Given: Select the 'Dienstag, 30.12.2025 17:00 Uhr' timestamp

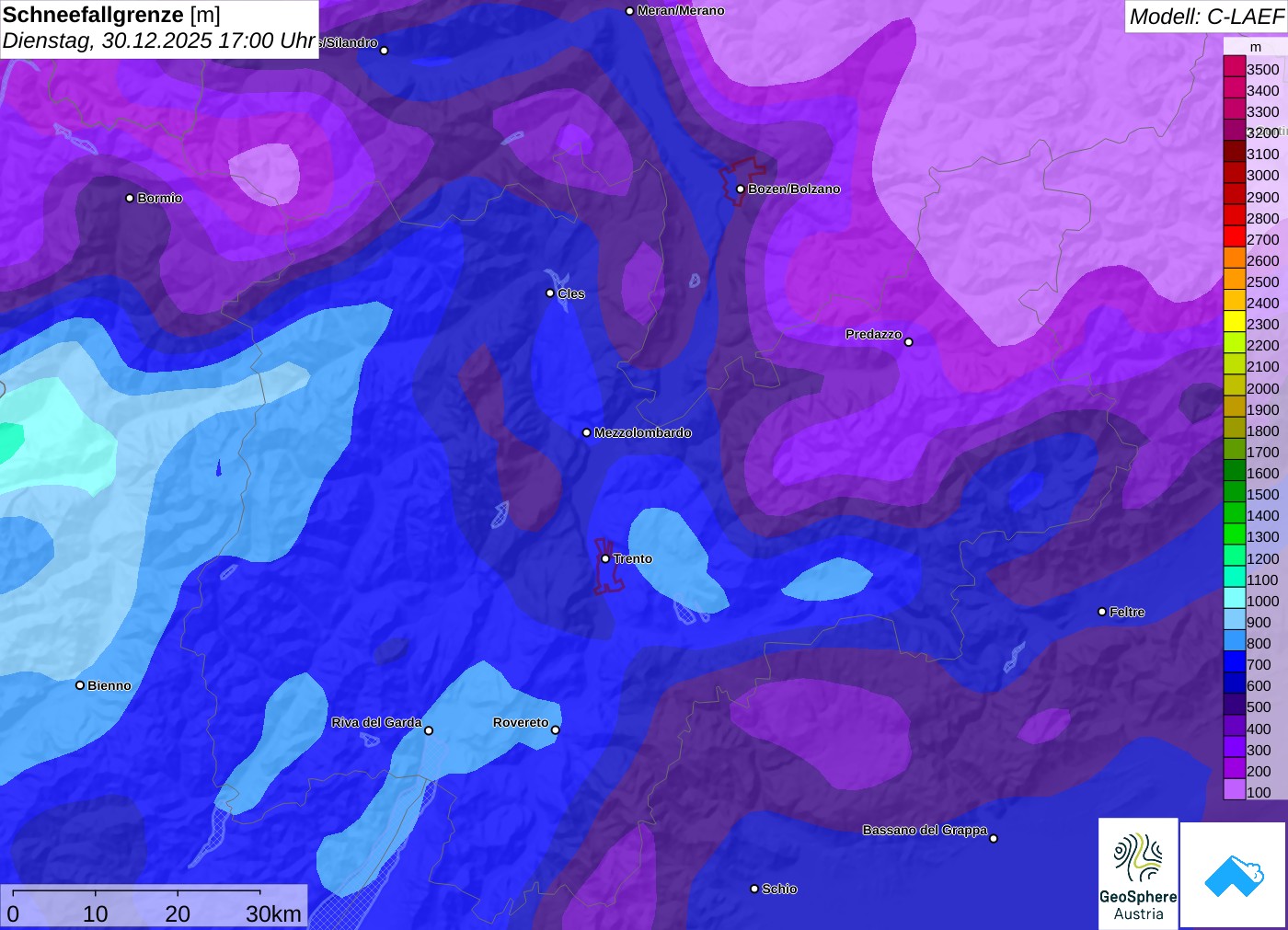Looking at the screenshot, I should coord(159,41).
